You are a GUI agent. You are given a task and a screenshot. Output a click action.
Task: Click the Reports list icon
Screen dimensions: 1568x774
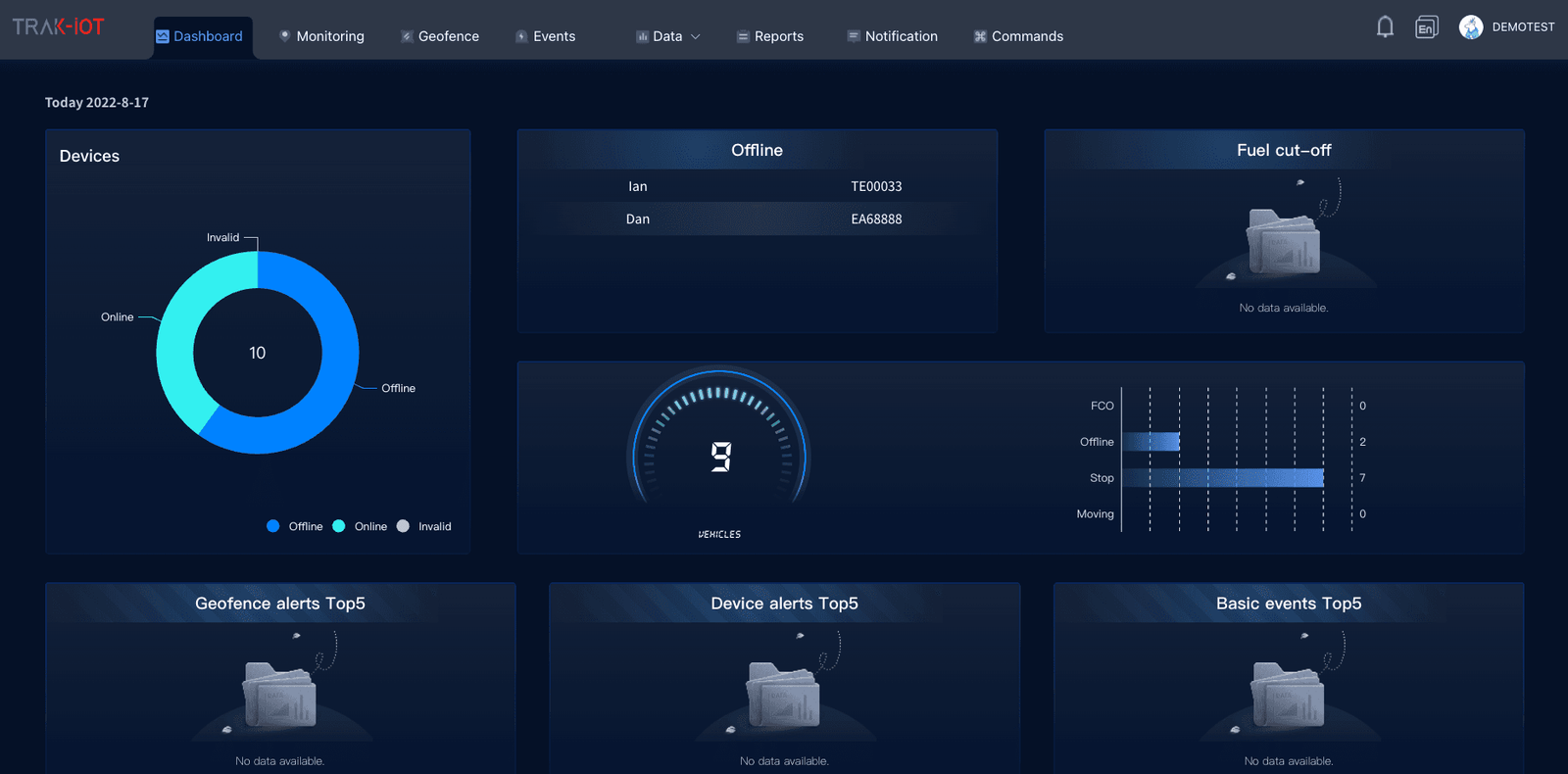743,36
